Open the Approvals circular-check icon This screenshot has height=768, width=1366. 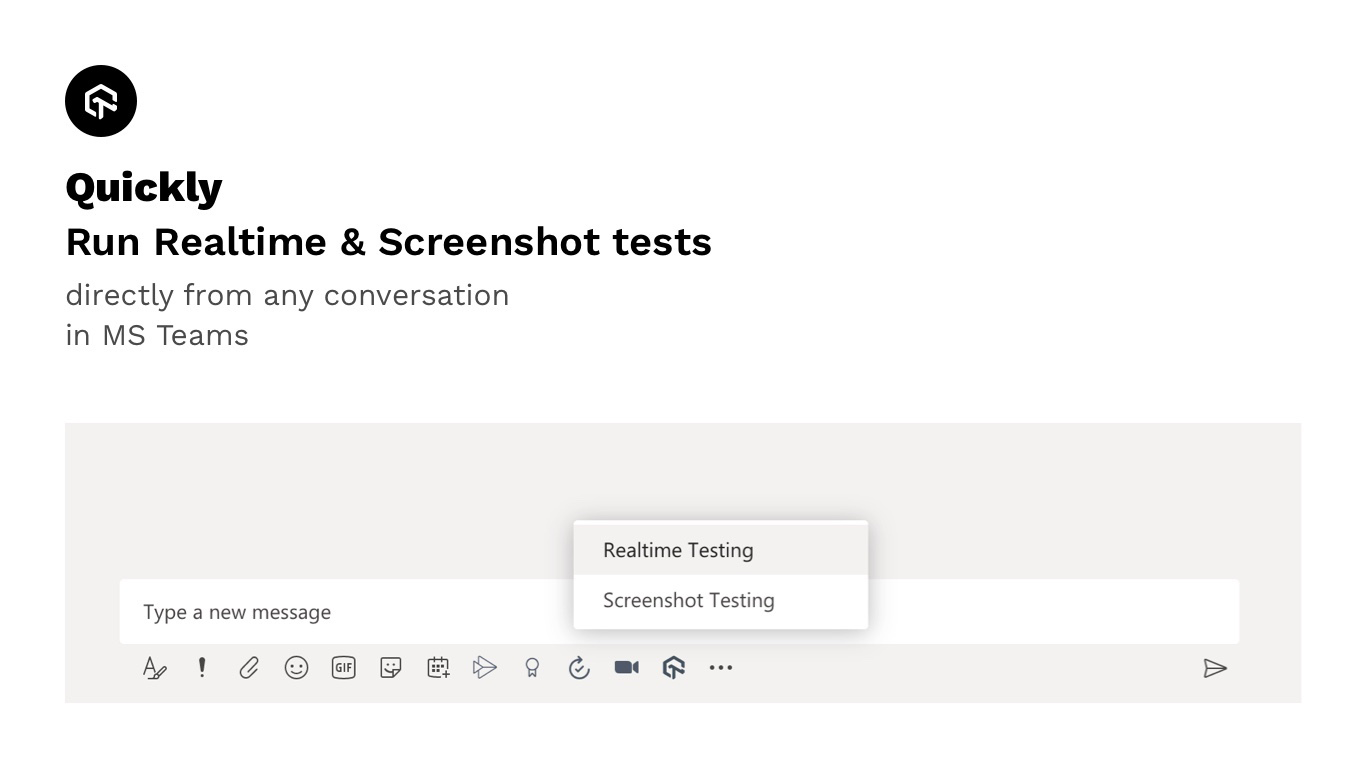point(579,668)
